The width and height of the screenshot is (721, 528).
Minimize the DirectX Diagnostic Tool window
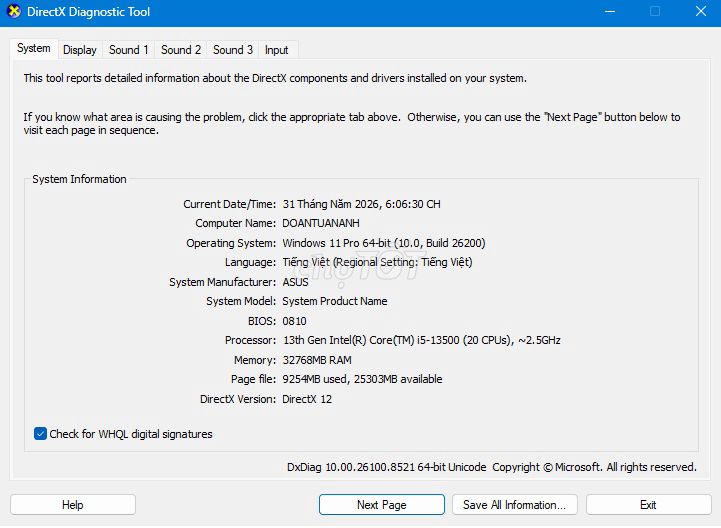point(610,11)
